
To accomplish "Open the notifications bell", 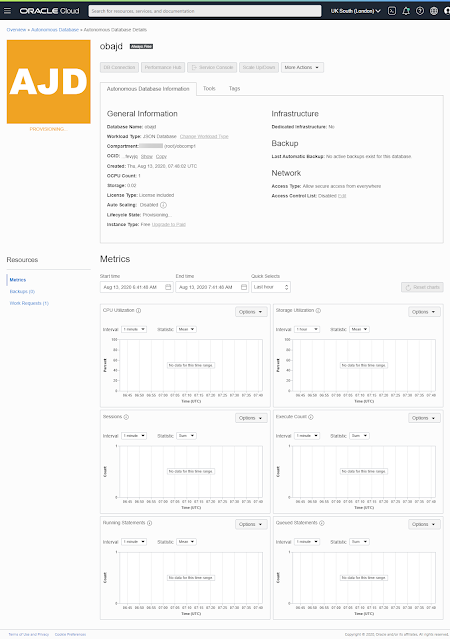I will tap(406, 11).
